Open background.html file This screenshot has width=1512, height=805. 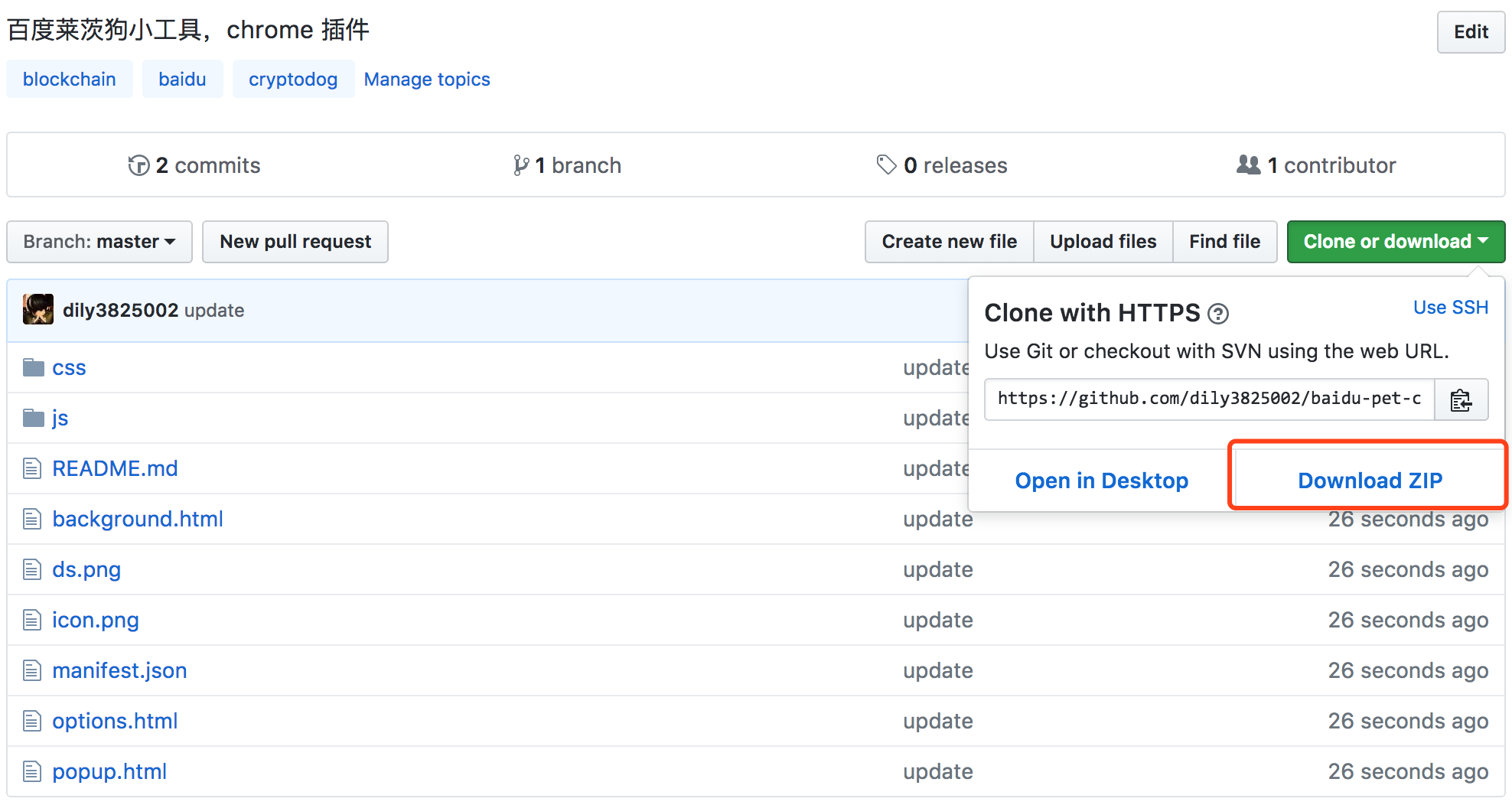click(x=138, y=519)
